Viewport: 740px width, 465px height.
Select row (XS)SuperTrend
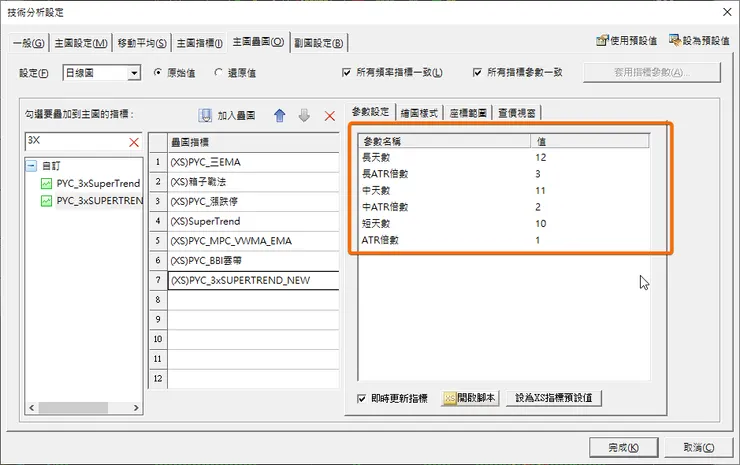point(253,221)
